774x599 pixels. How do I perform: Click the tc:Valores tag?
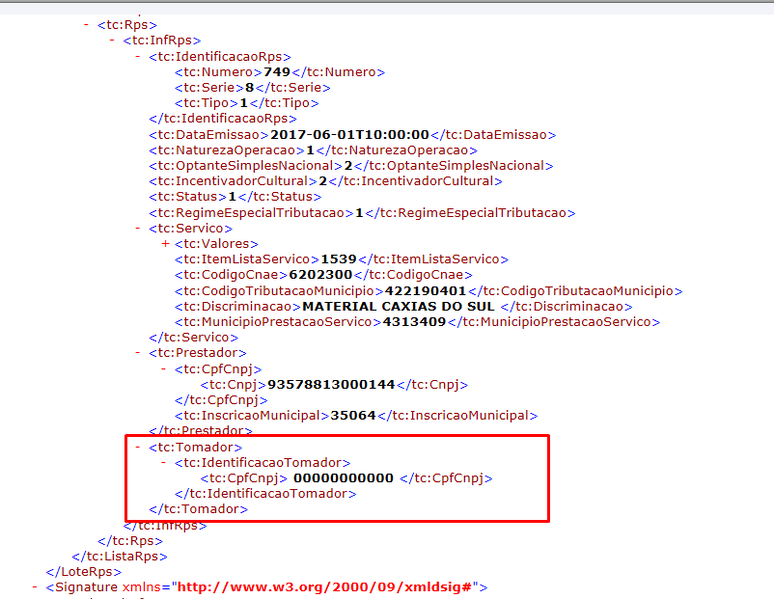(216, 243)
